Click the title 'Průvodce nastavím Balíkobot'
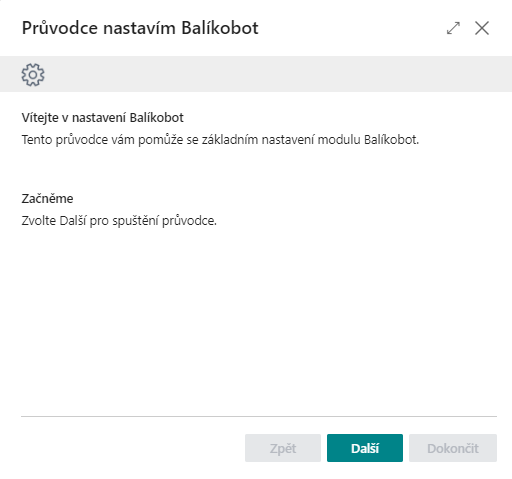 [x=140, y=28]
